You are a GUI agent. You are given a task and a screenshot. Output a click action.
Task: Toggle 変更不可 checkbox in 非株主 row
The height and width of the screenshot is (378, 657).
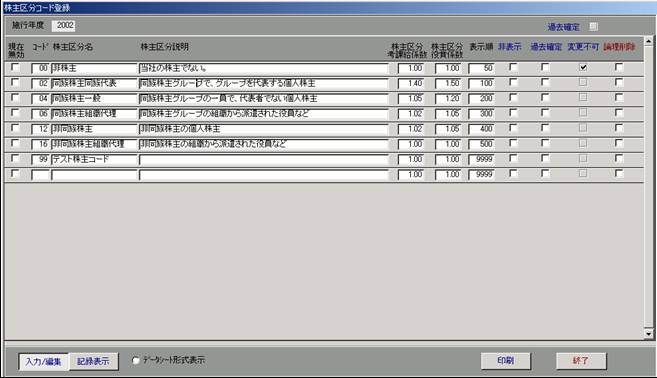[x=583, y=67]
